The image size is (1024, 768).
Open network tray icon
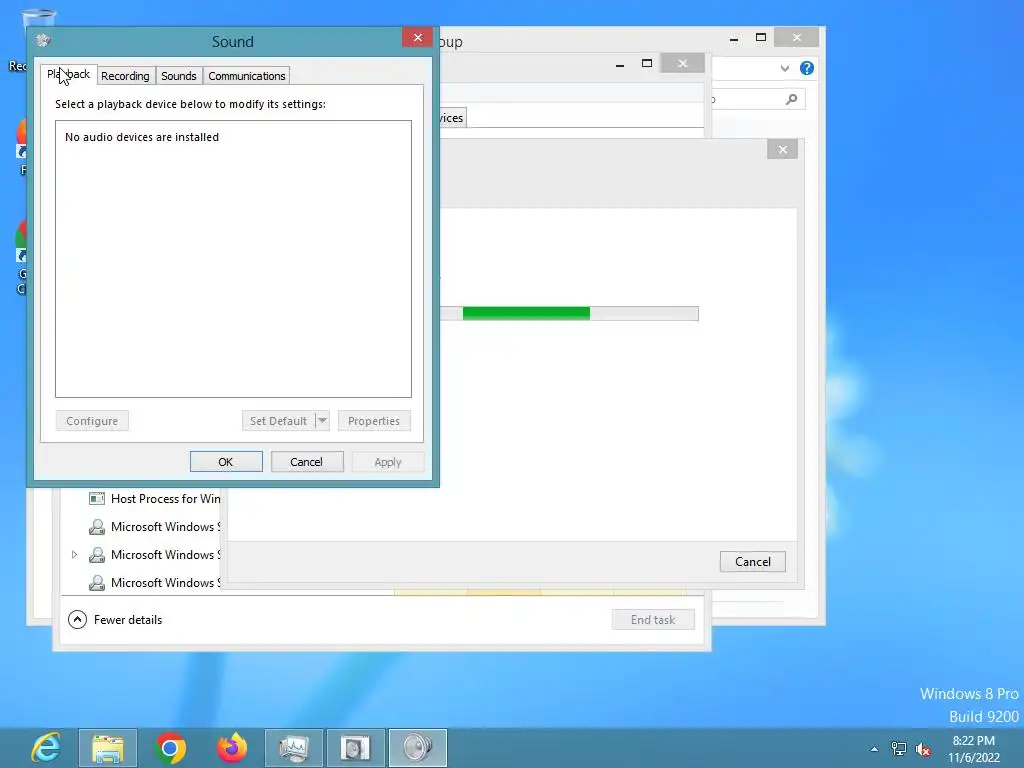click(x=899, y=749)
